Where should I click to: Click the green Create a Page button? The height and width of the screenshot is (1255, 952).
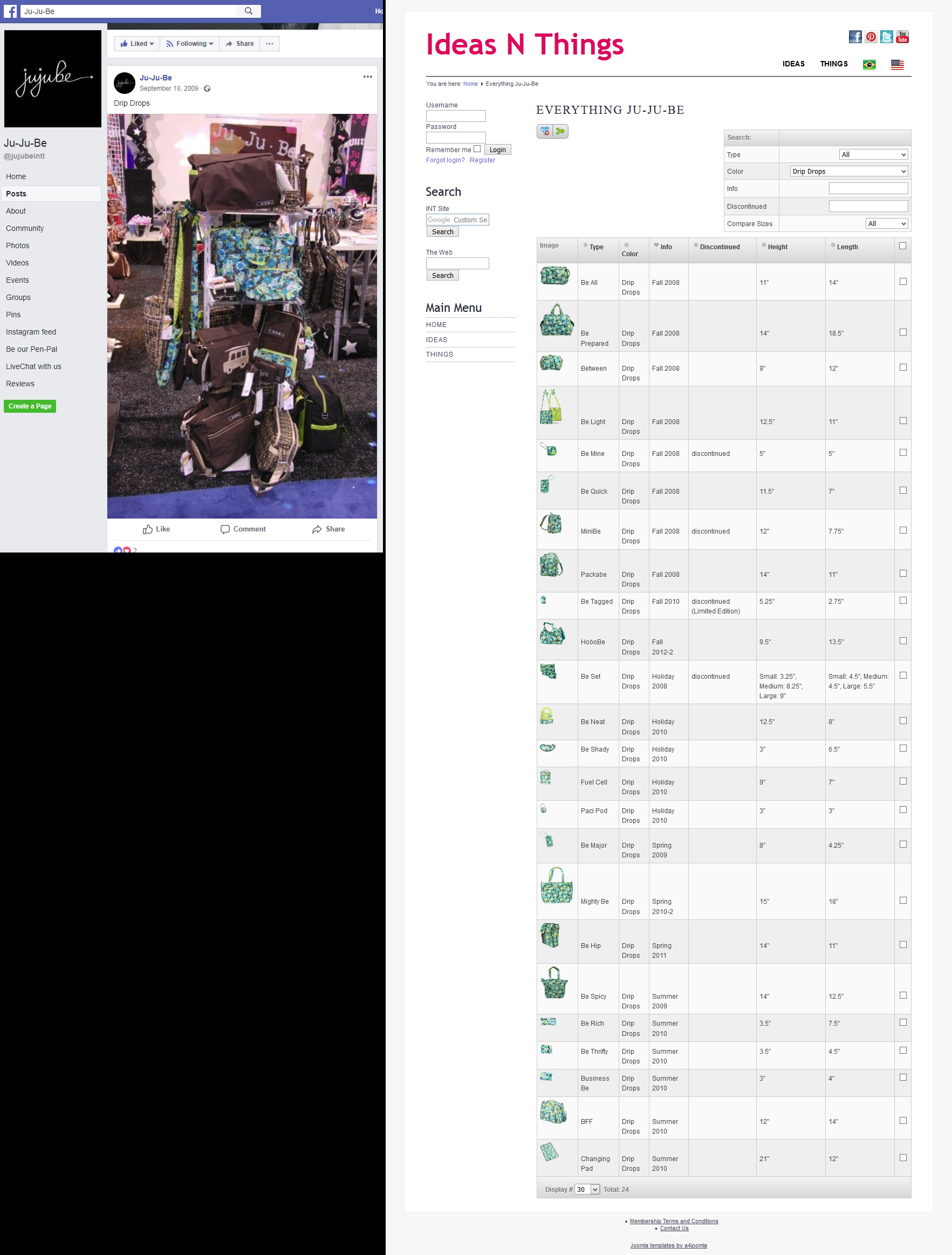(30, 406)
